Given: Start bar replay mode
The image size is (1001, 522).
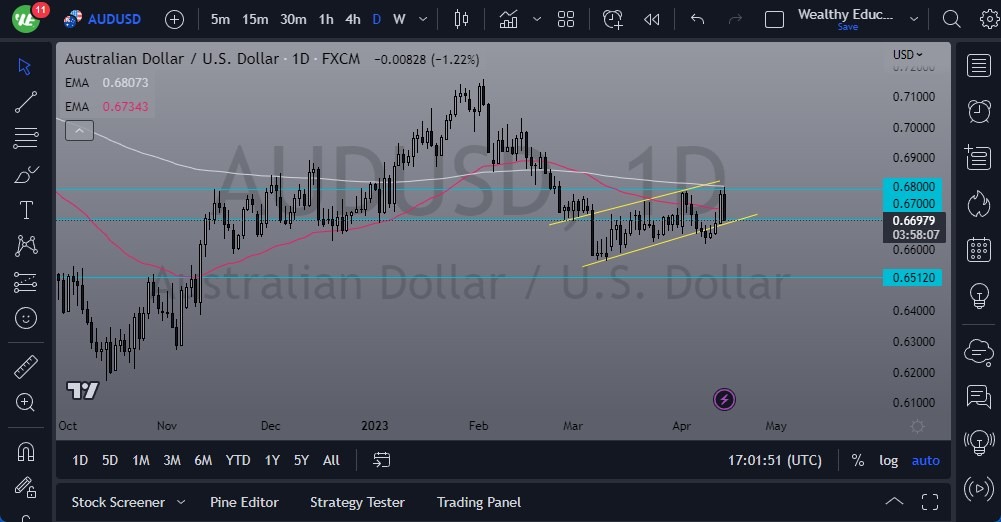Looking at the screenshot, I should (651, 20).
